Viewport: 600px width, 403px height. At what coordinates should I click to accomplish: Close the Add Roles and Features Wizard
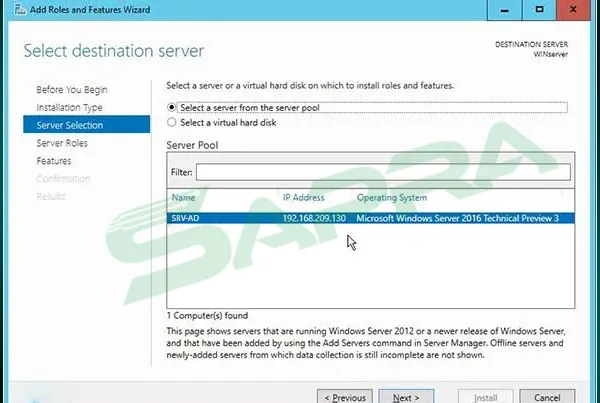578,9
